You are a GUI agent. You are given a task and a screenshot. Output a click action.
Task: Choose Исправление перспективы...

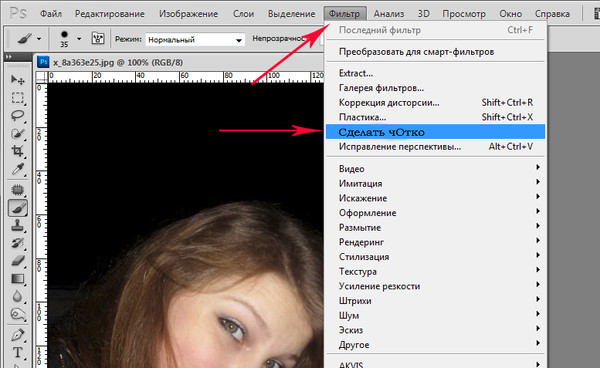435,147
